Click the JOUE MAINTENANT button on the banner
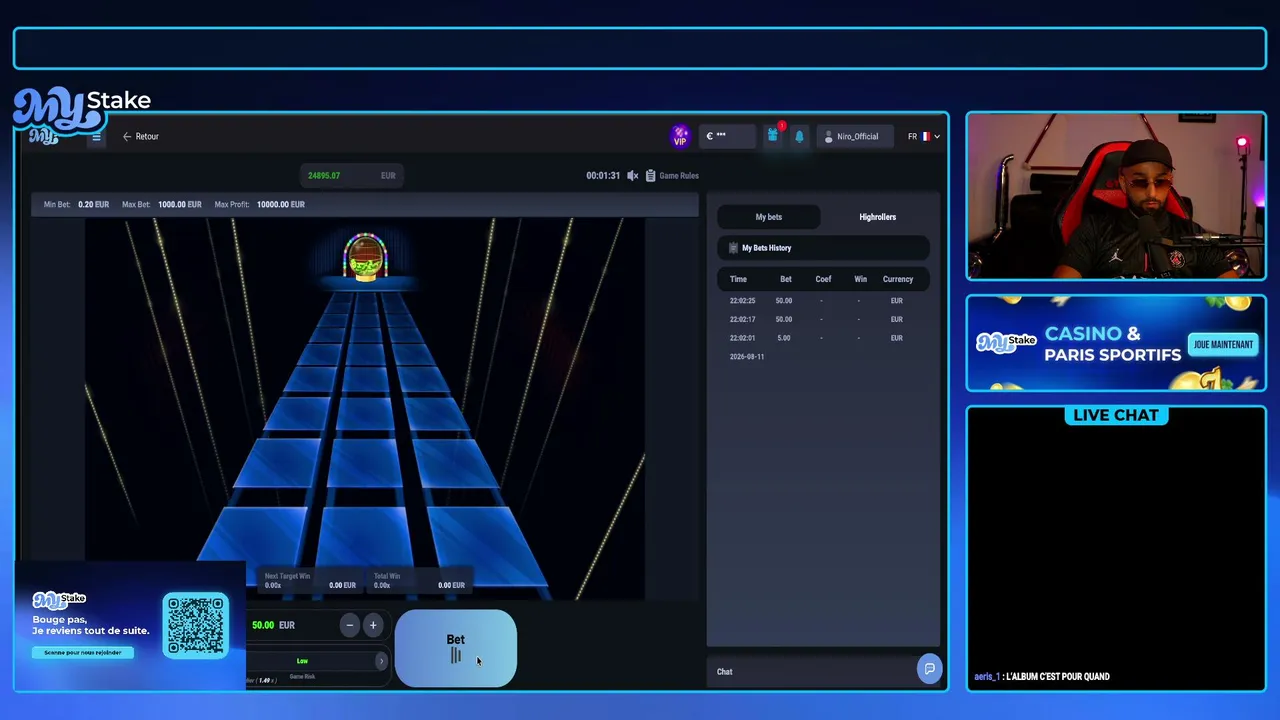This screenshot has height=720, width=1280. click(1223, 344)
